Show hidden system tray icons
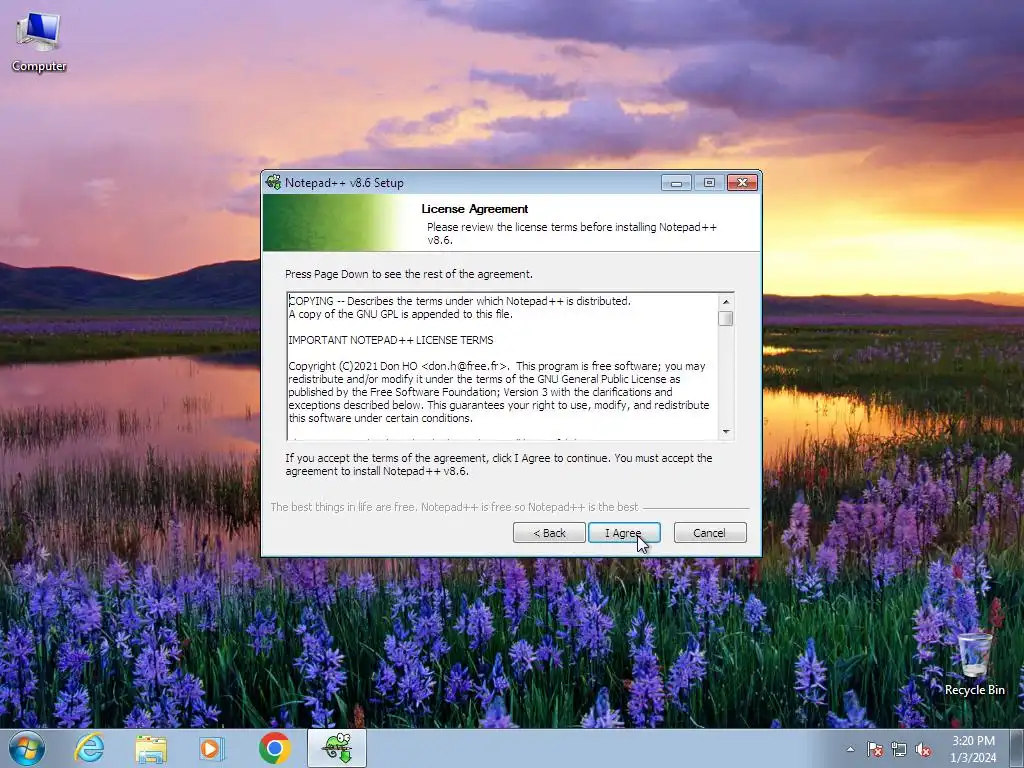This screenshot has width=1024, height=768. pos(850,749)
